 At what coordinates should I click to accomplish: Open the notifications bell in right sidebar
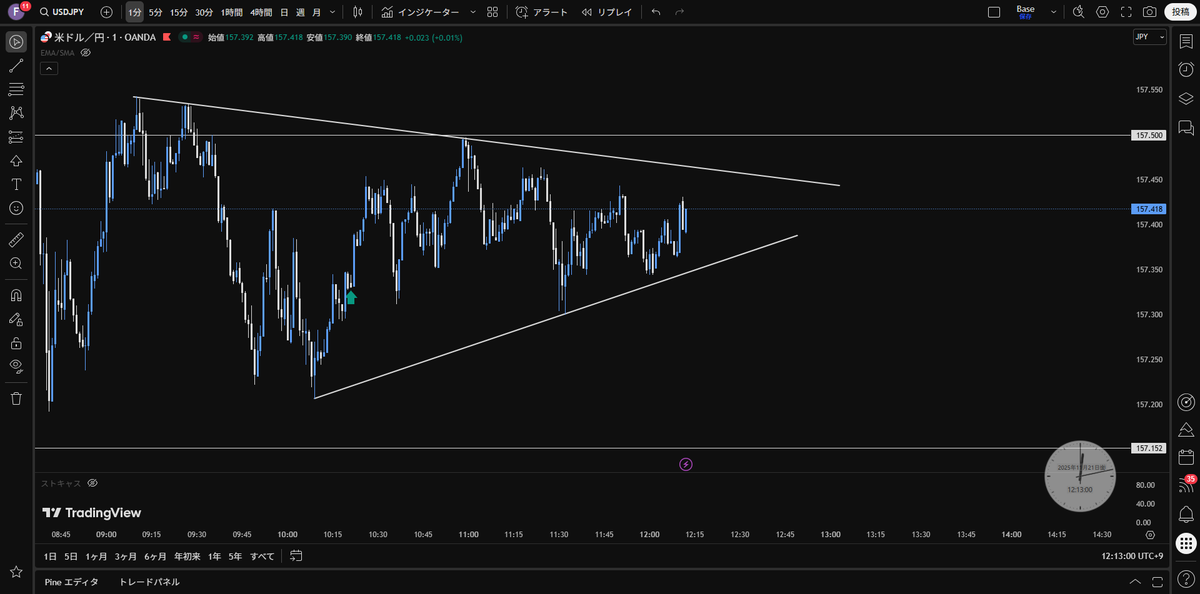pos(1186,514)
